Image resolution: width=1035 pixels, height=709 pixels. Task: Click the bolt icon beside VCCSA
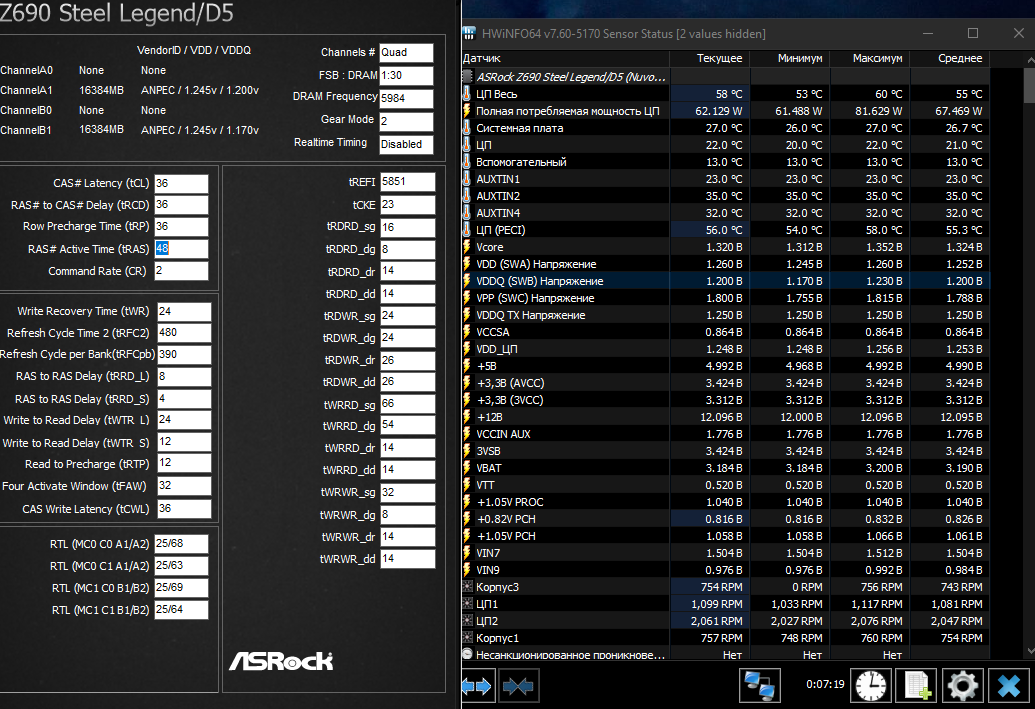coord(467,332)
